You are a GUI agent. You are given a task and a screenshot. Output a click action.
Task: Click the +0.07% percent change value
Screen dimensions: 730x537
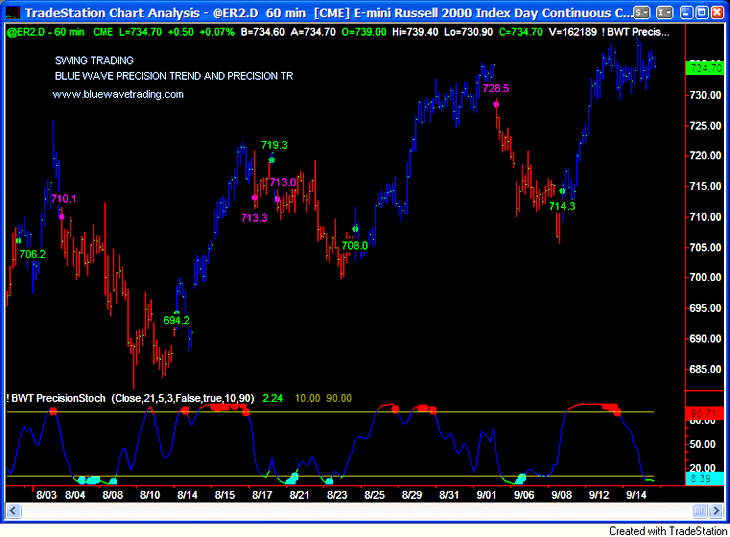[217, 32]
